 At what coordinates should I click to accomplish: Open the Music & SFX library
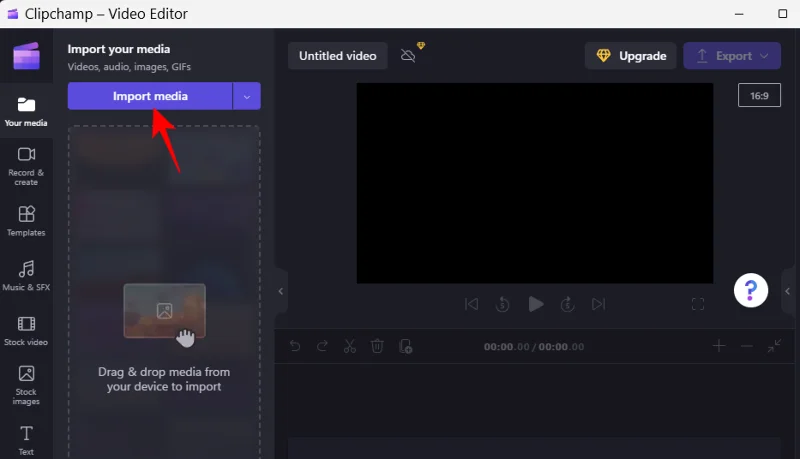click(26, 275)
